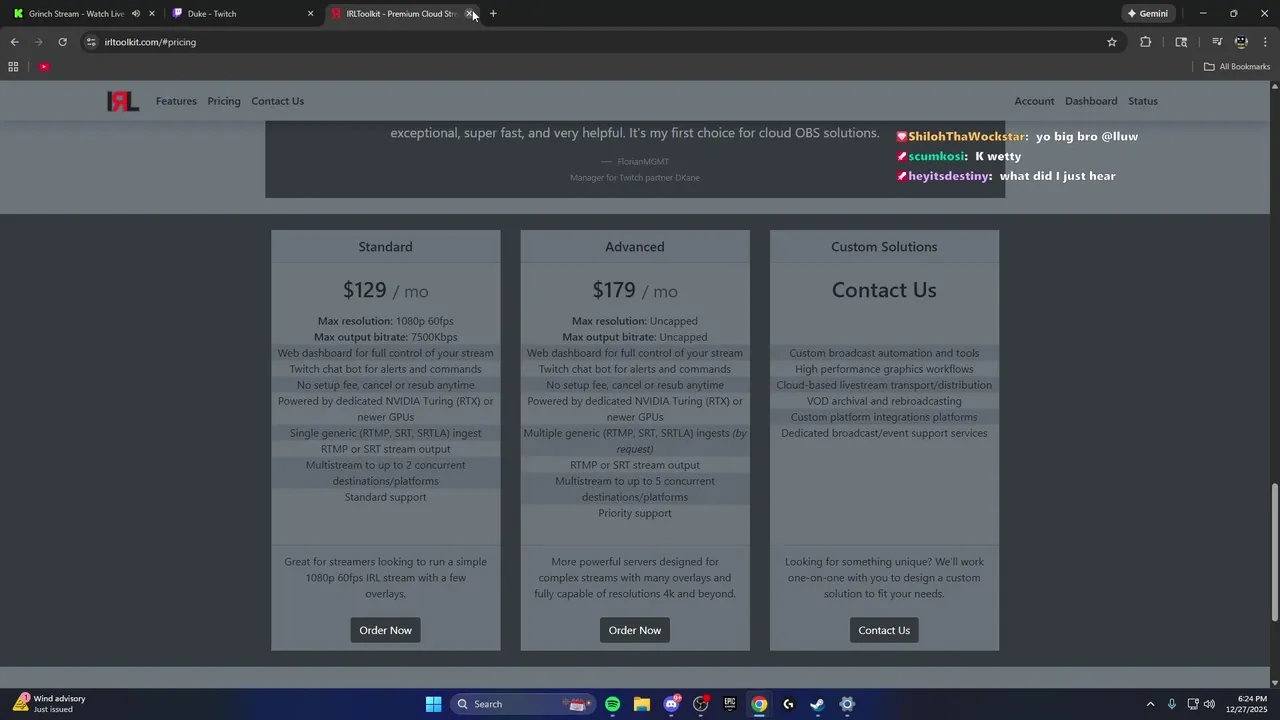Reload the current page
The width and height of the screenshot is (1280, 720).
pos(62,42)
